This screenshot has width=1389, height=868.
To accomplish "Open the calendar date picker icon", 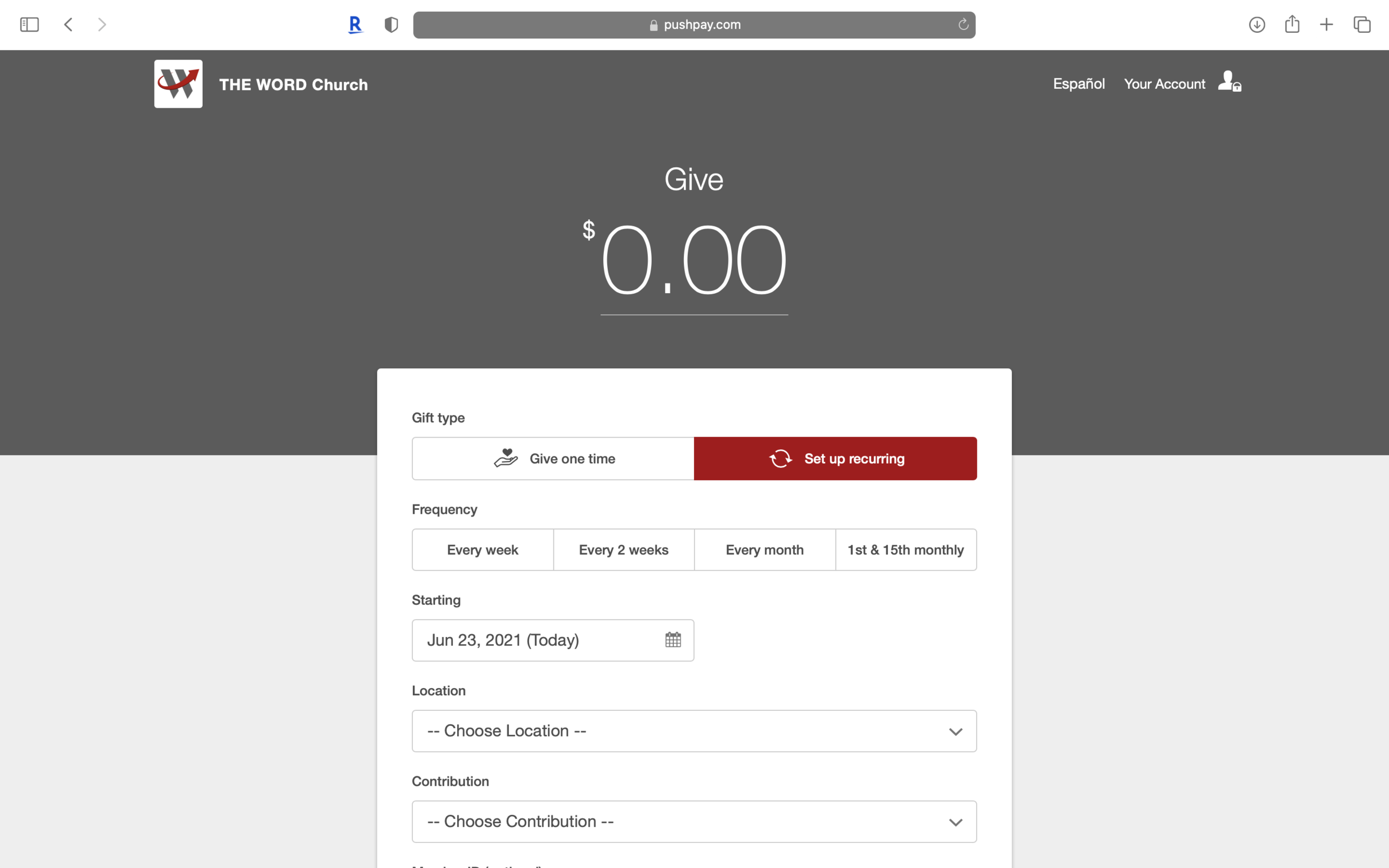I will tap(673, 640).
